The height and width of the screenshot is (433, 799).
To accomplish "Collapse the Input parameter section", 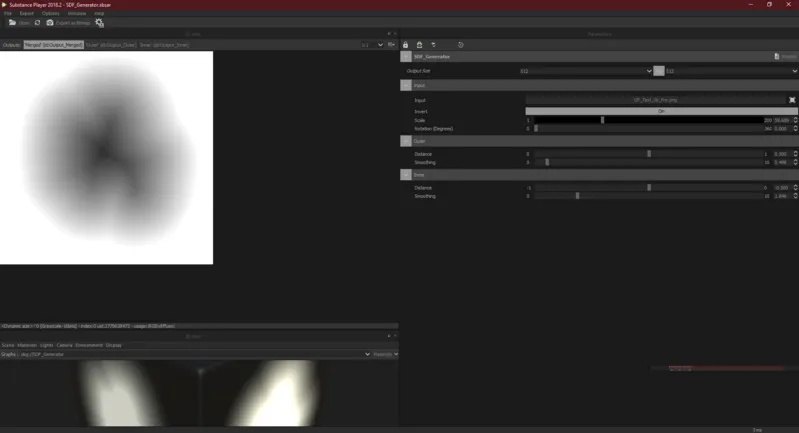I will 405,86.
